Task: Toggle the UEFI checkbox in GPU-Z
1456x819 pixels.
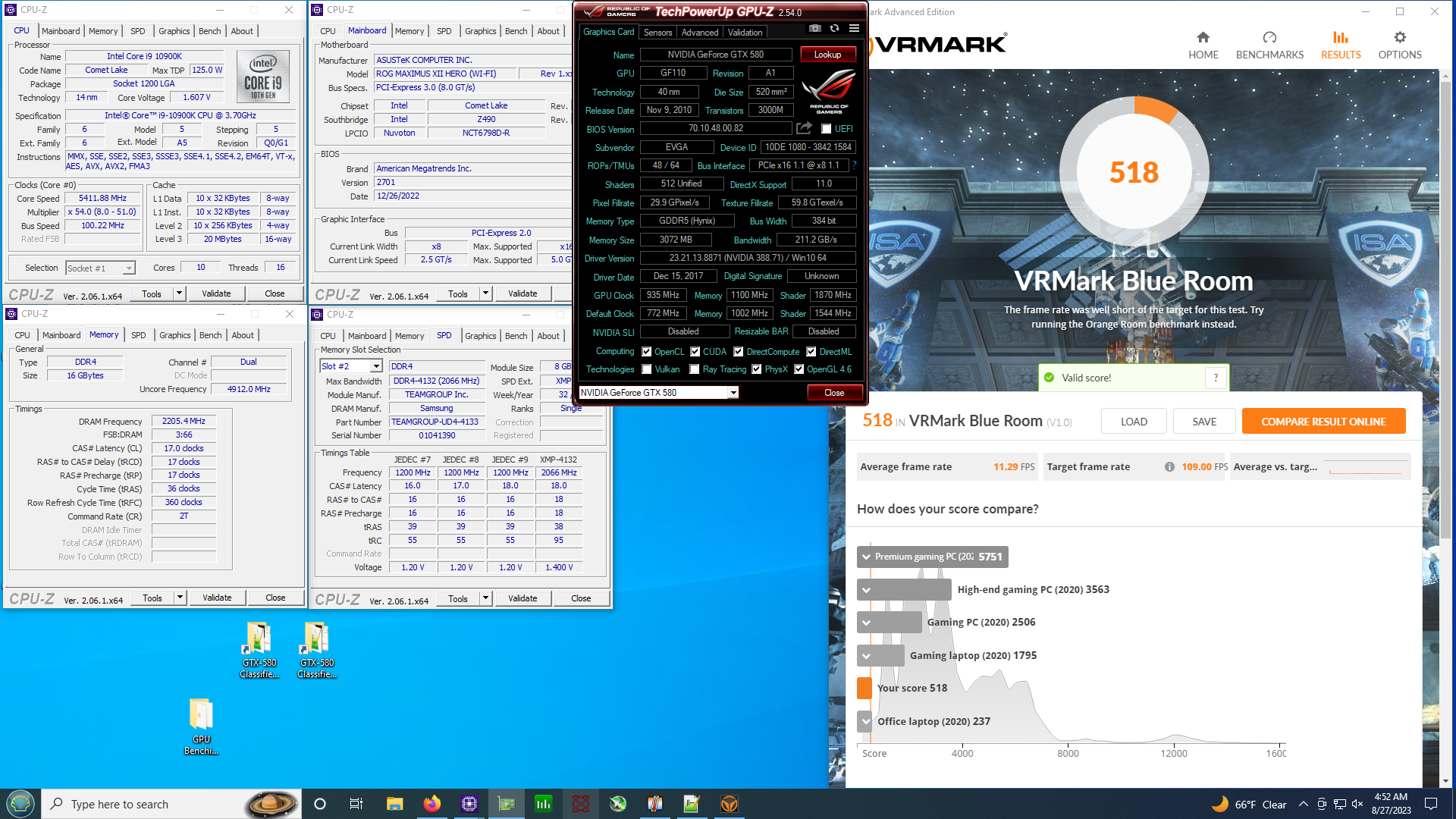Action: click(827, 129)
